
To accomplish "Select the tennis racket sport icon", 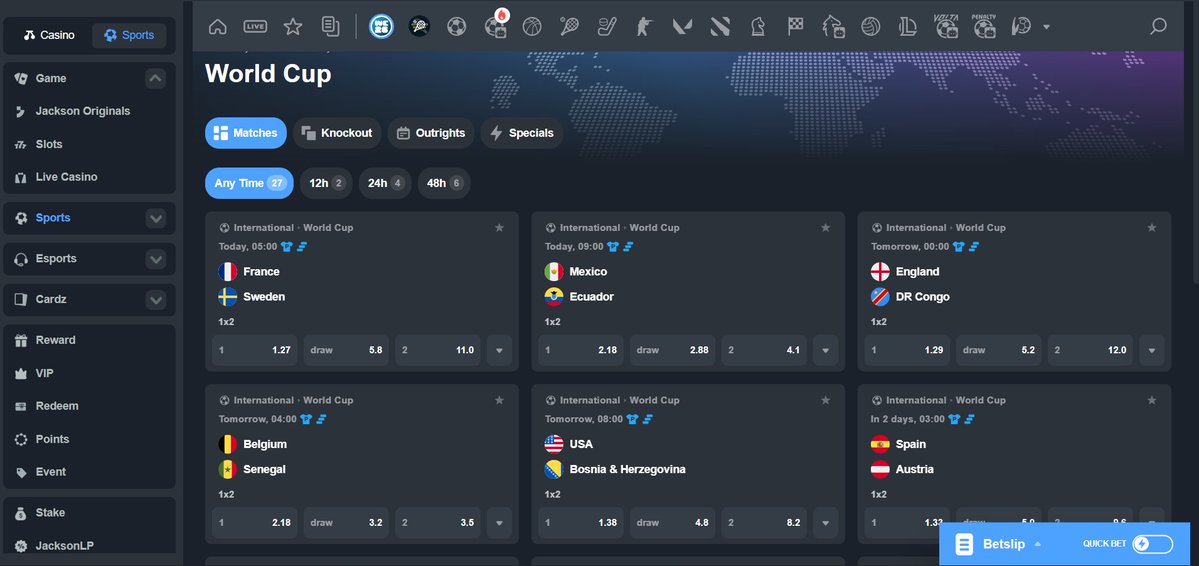I will (x=570, y=27).
